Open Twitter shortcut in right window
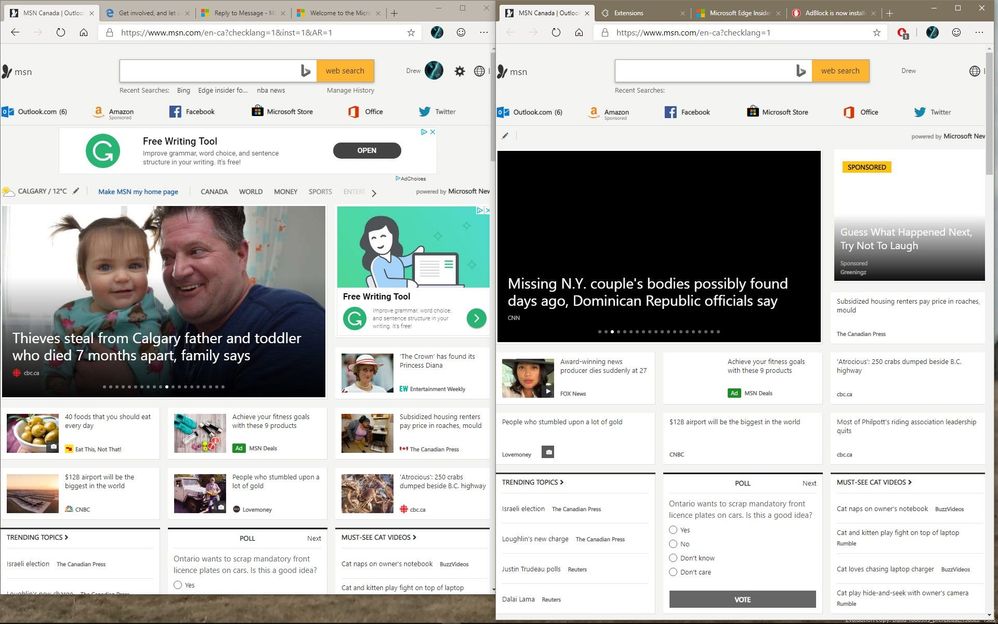This screenshot has height=624, width=998. [x=932, y=112]
